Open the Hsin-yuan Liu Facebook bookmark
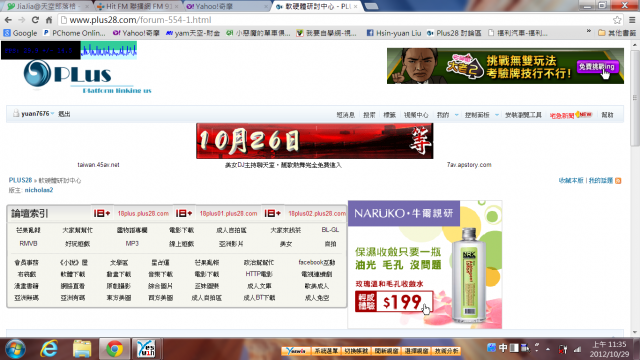 pyautogui.click(x=393, y=33)
